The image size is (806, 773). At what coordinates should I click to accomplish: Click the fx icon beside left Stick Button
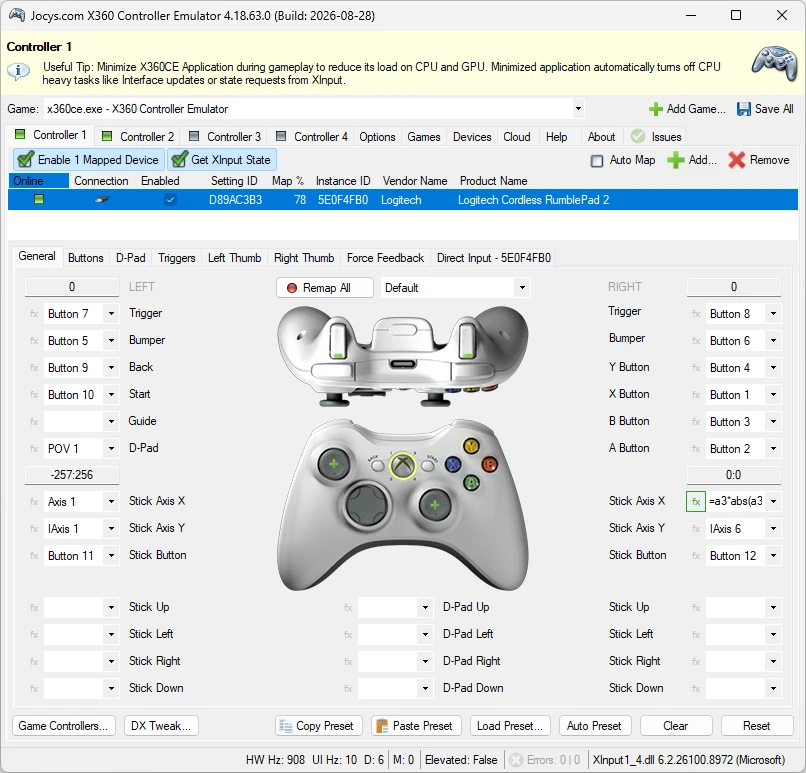[34, 556]
